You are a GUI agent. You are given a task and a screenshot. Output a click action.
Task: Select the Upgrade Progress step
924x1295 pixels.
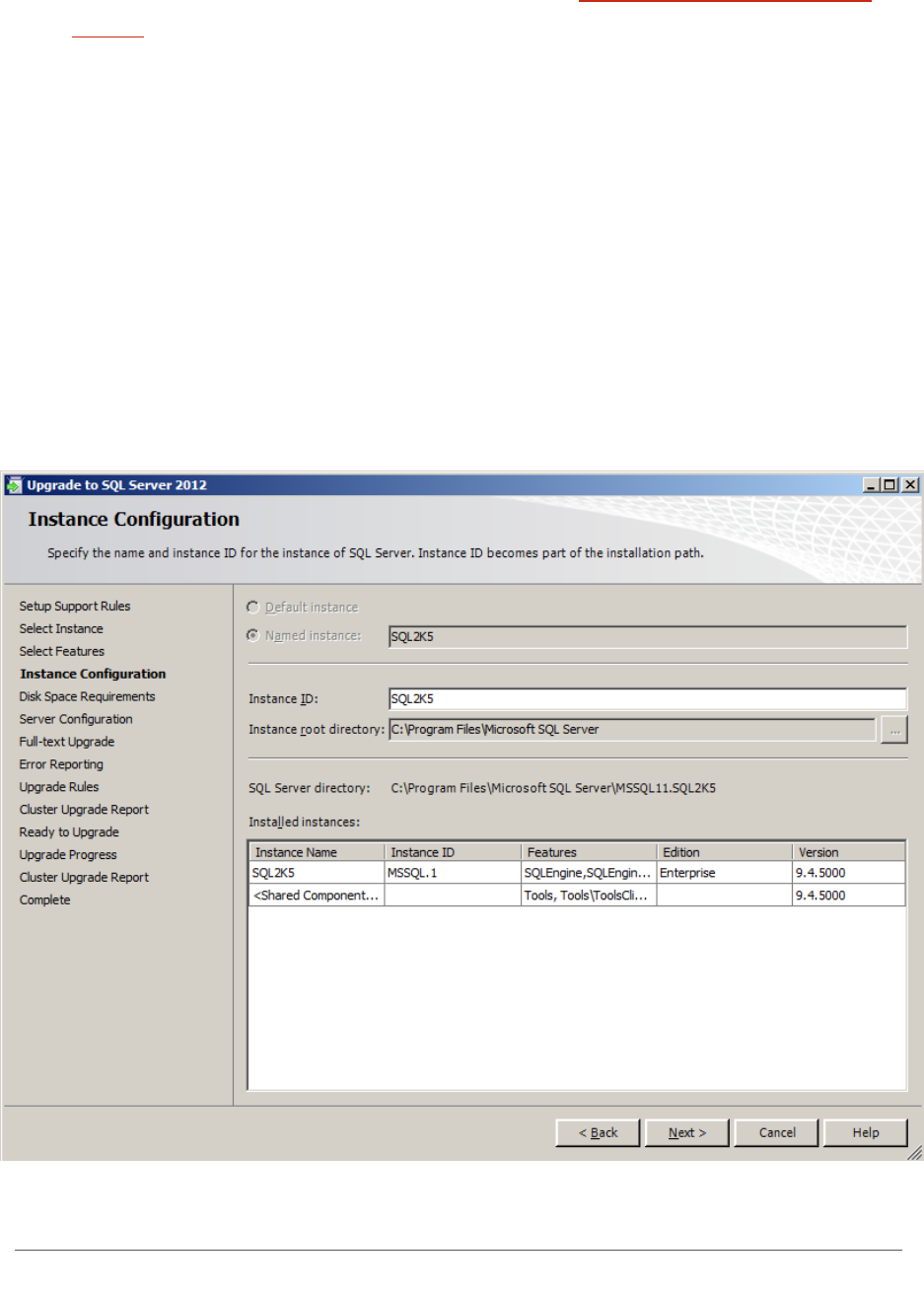(68, 855)
